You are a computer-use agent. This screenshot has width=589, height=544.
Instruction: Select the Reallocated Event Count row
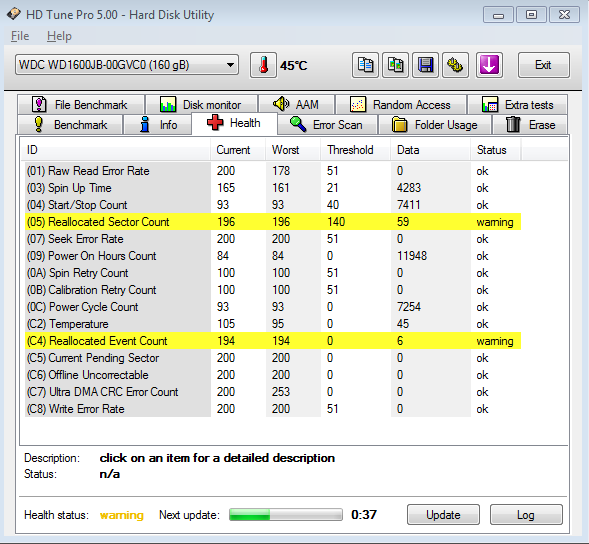point(273,341)
